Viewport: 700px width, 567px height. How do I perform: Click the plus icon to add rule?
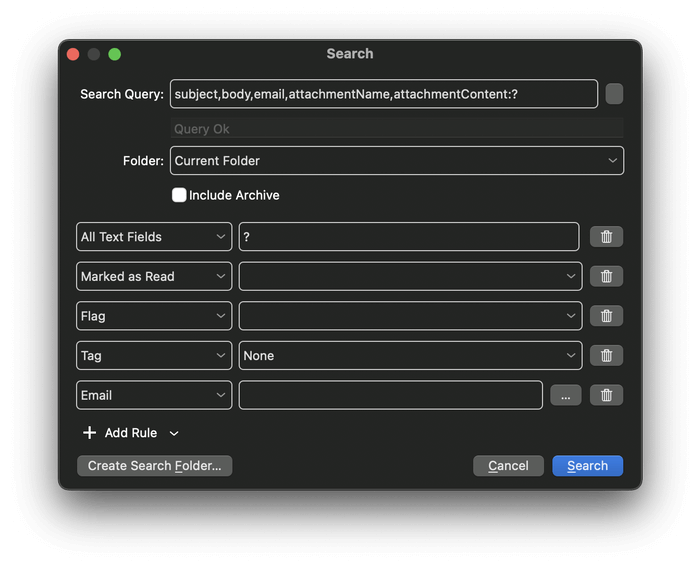tap(90, 433)
